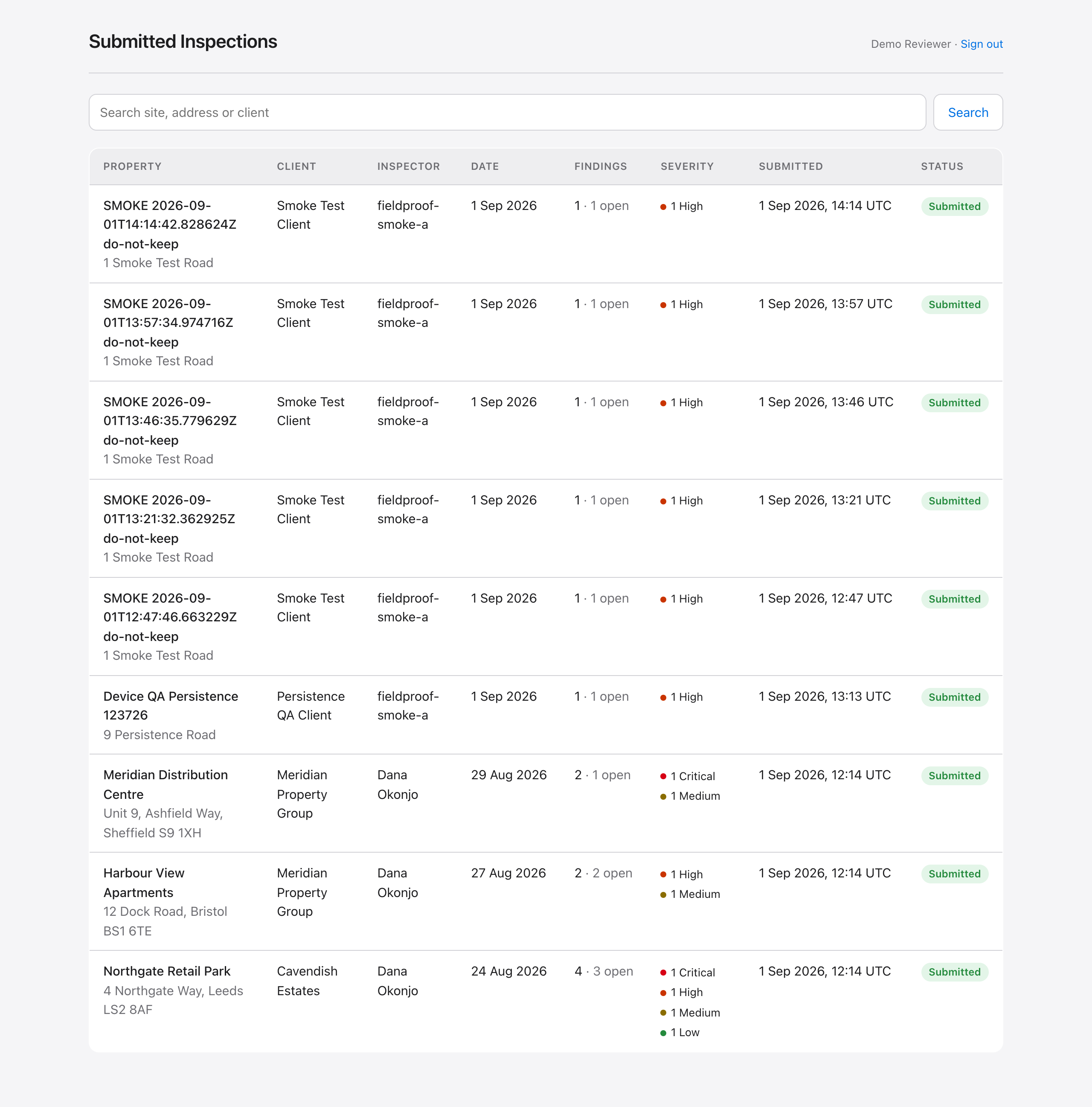This screenshot has height=1107, width=1092.
Task: Click the SEVERITY column header
Action: click(687, 166)
